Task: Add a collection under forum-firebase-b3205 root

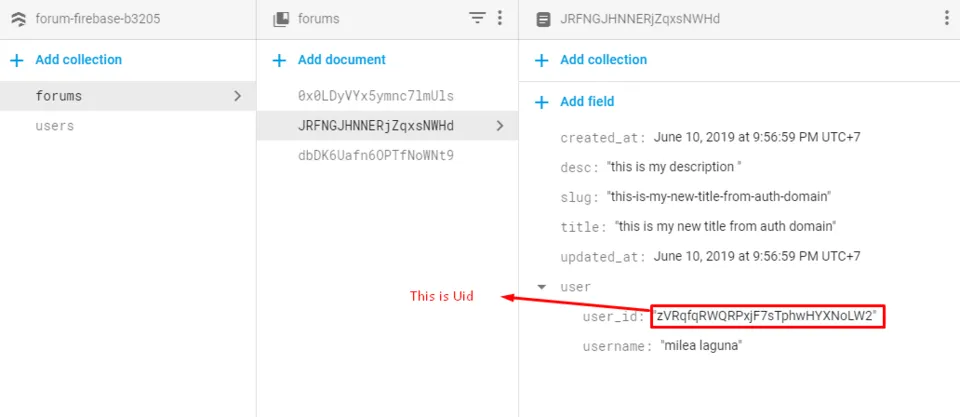Action: [78, 59]
